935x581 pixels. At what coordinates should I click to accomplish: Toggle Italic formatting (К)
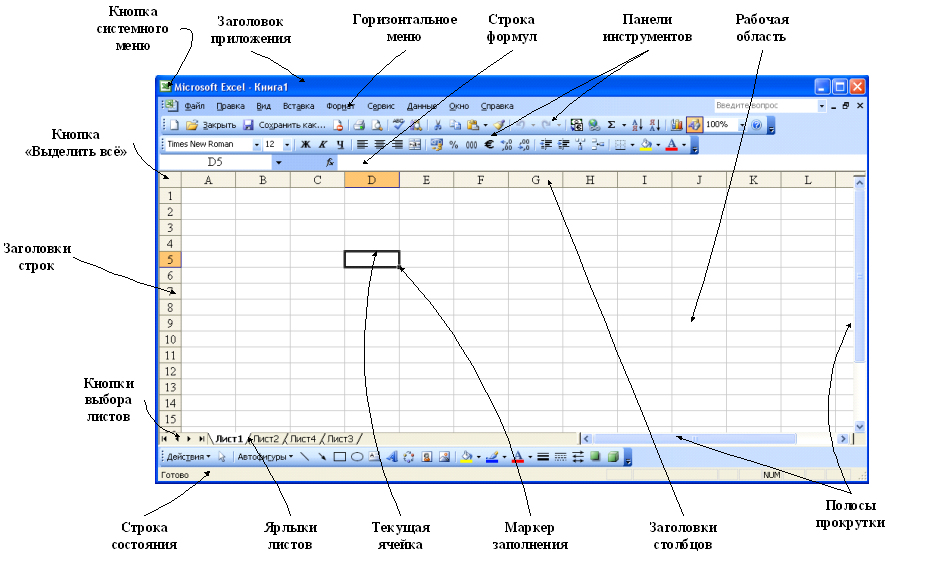(323, 144)
